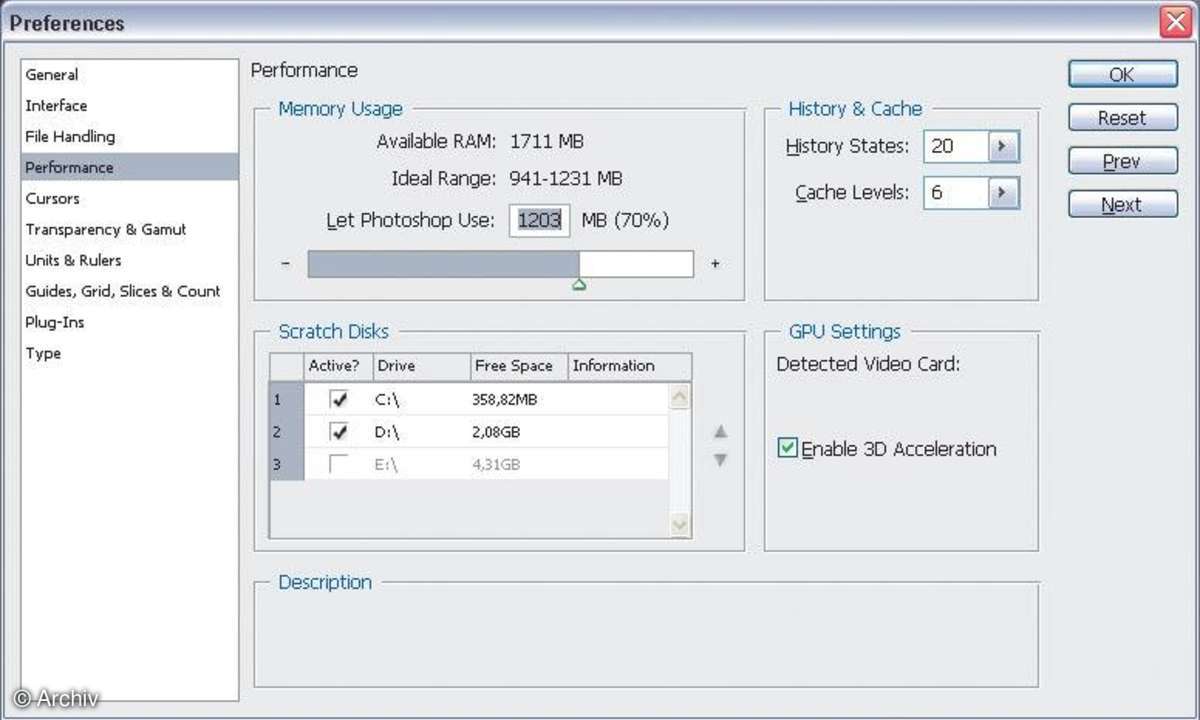Select the Type preferences category
This screenshot has width=1200, height=720.
pos(43,354)
